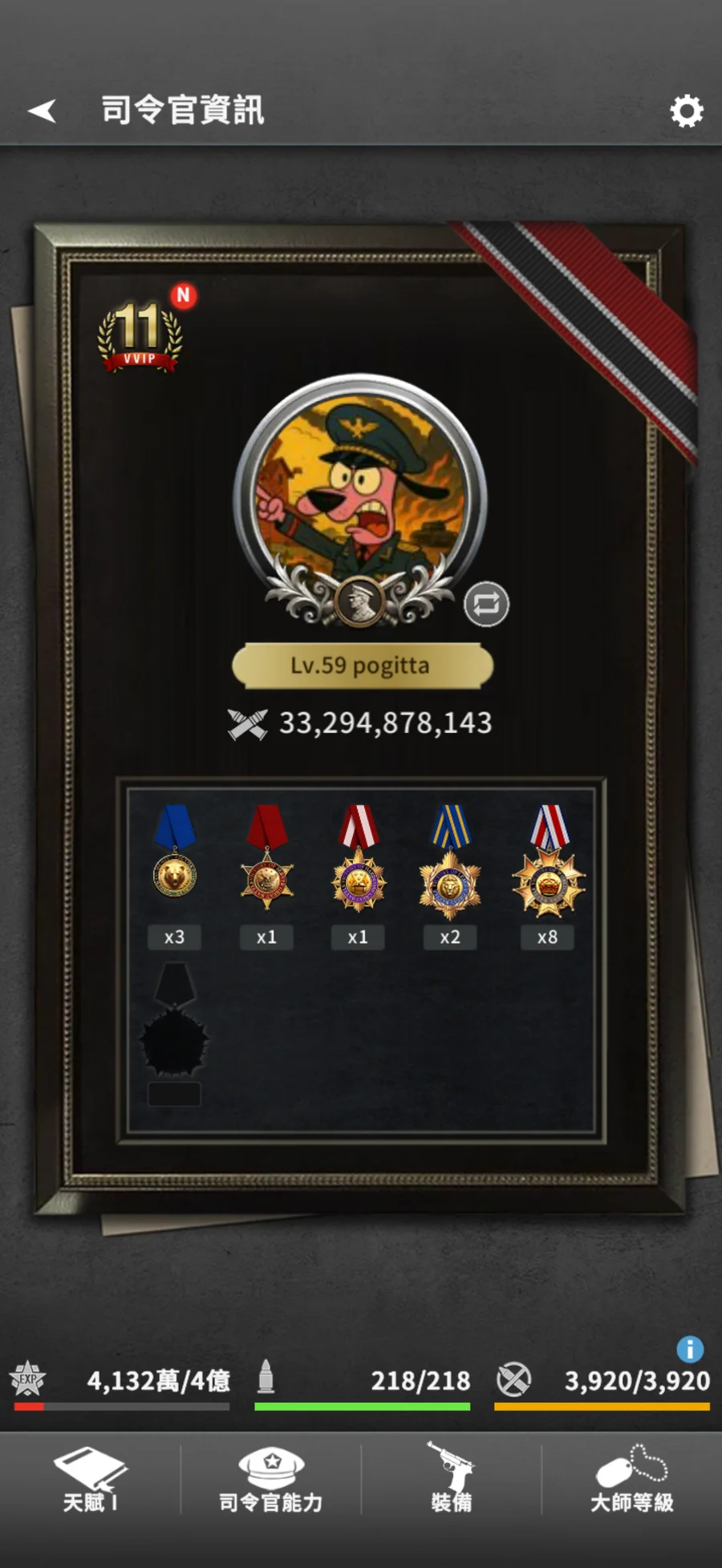Image resolution: width=722 pixels, height=1568 pixels.
Task: Open the 司令官能力 commander ability tab
Action: [x=271, y=1481]
